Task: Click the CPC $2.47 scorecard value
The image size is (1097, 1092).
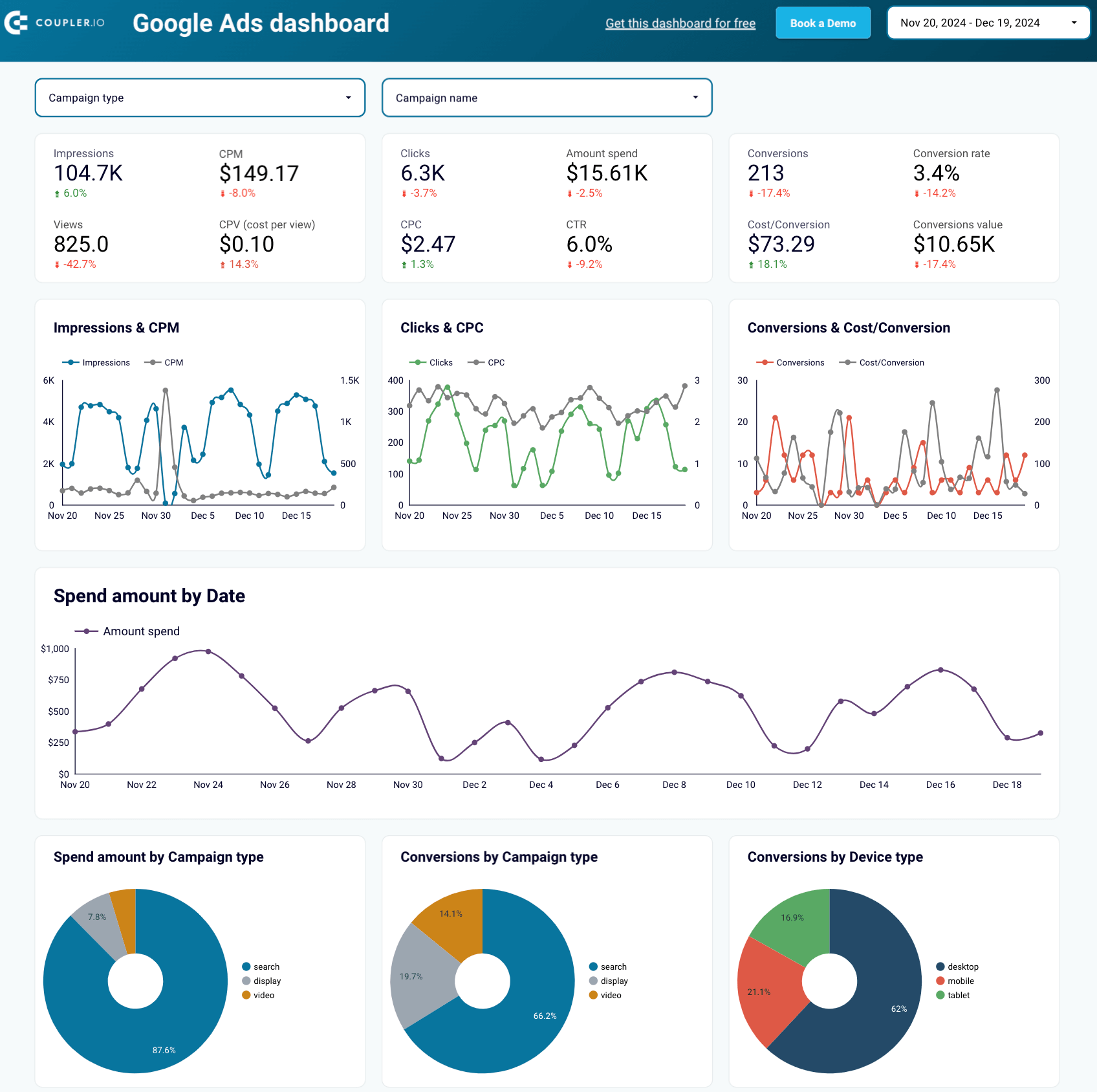Action: tap(428, 245)
